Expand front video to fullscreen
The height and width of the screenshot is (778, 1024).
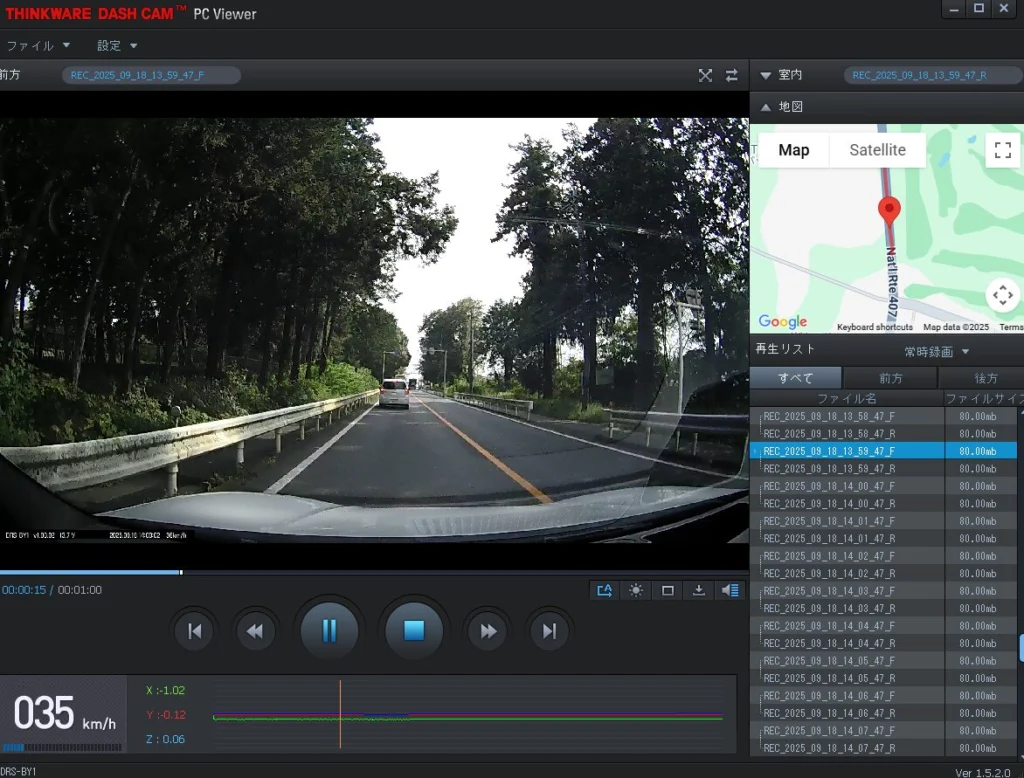tap(705, 76)
